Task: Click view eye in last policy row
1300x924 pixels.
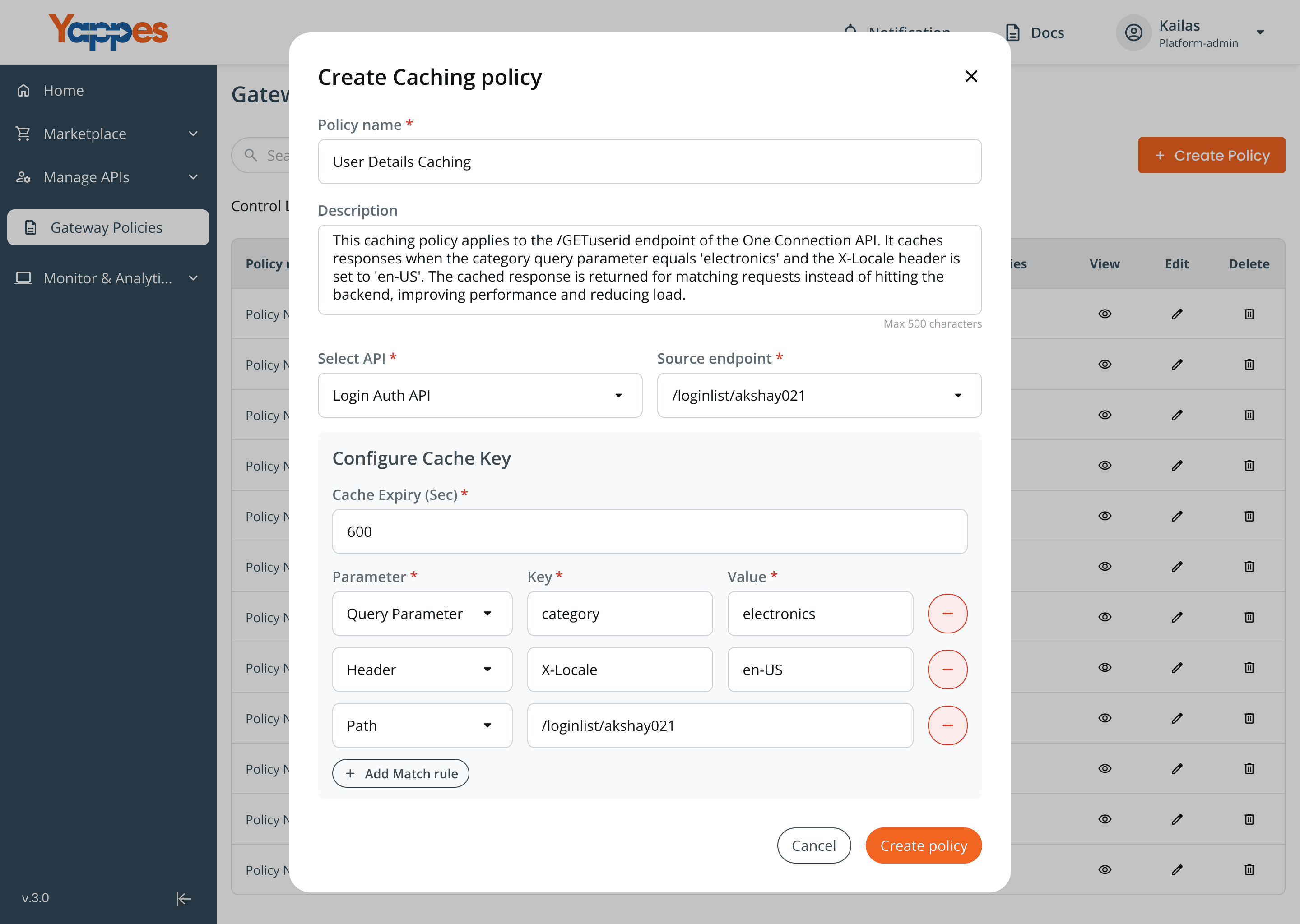Action: (1105, 869)
